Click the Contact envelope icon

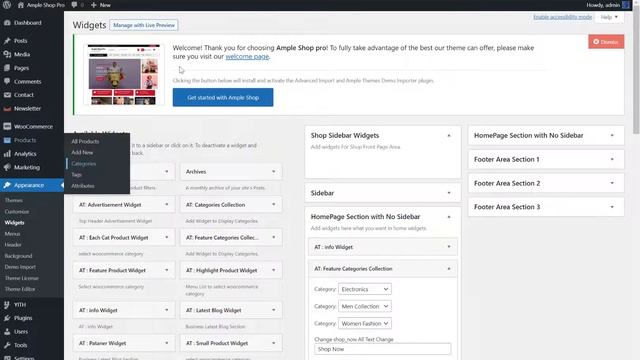click(7, 95)
